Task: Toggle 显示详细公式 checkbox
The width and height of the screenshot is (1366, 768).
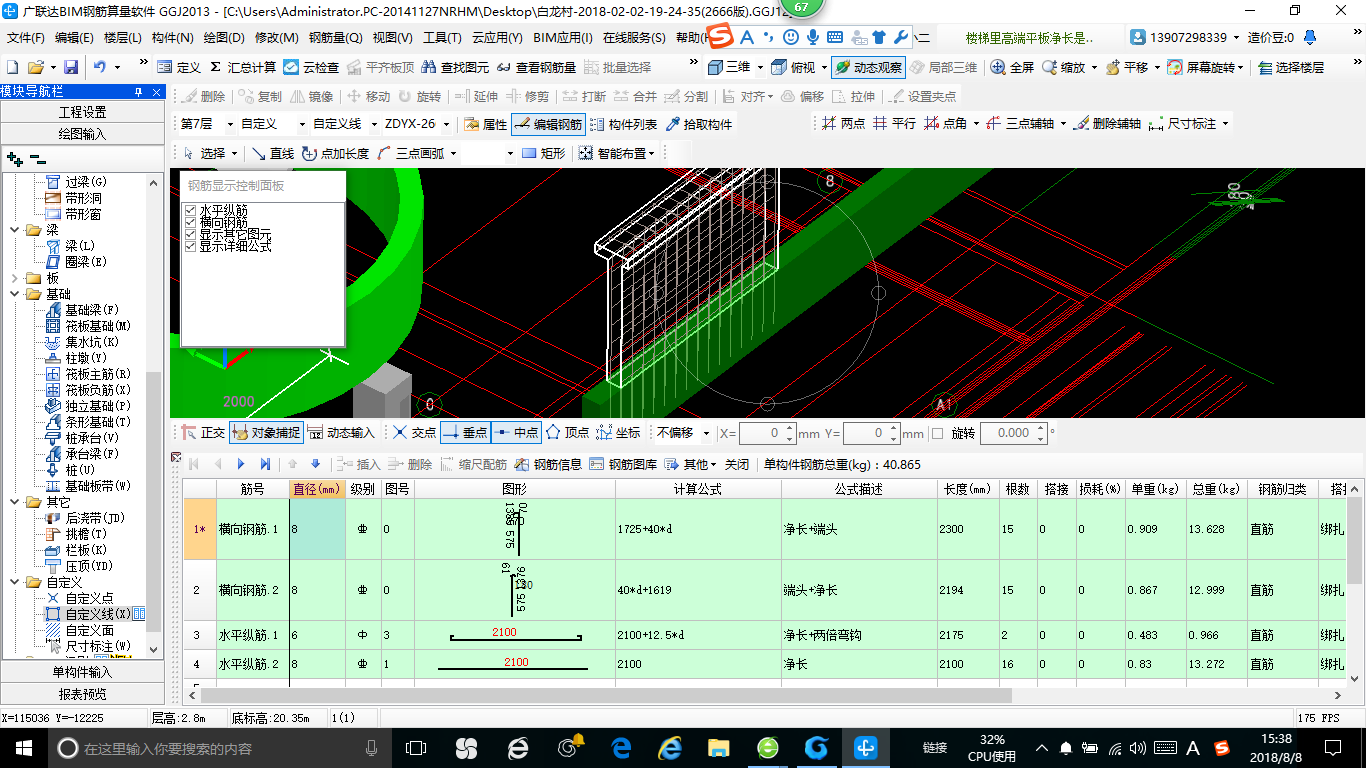Action: click(190, 246)
